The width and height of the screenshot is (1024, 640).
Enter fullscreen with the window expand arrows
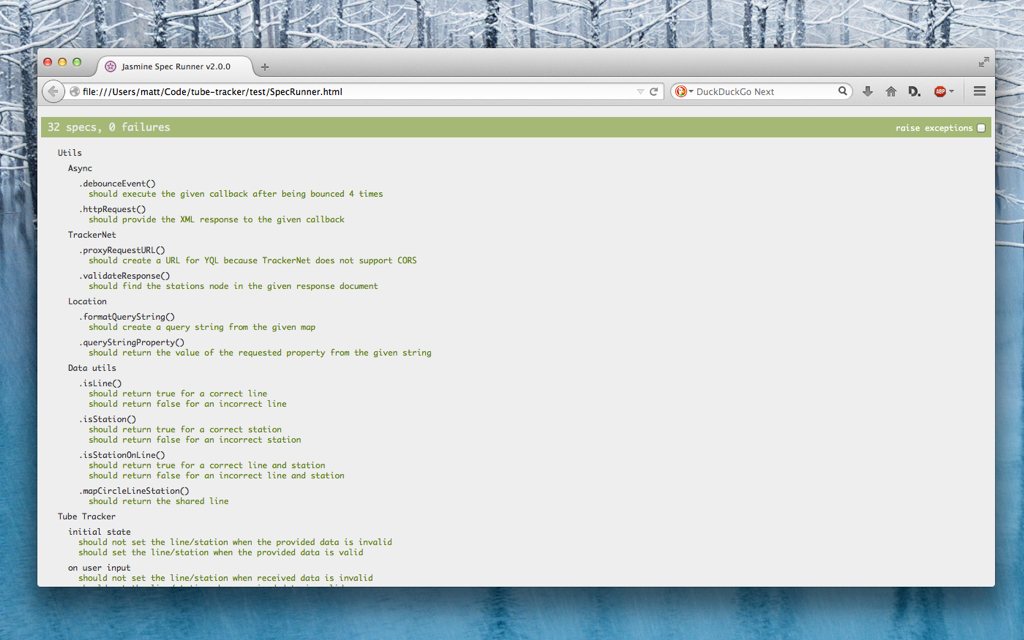coord(983,62)
